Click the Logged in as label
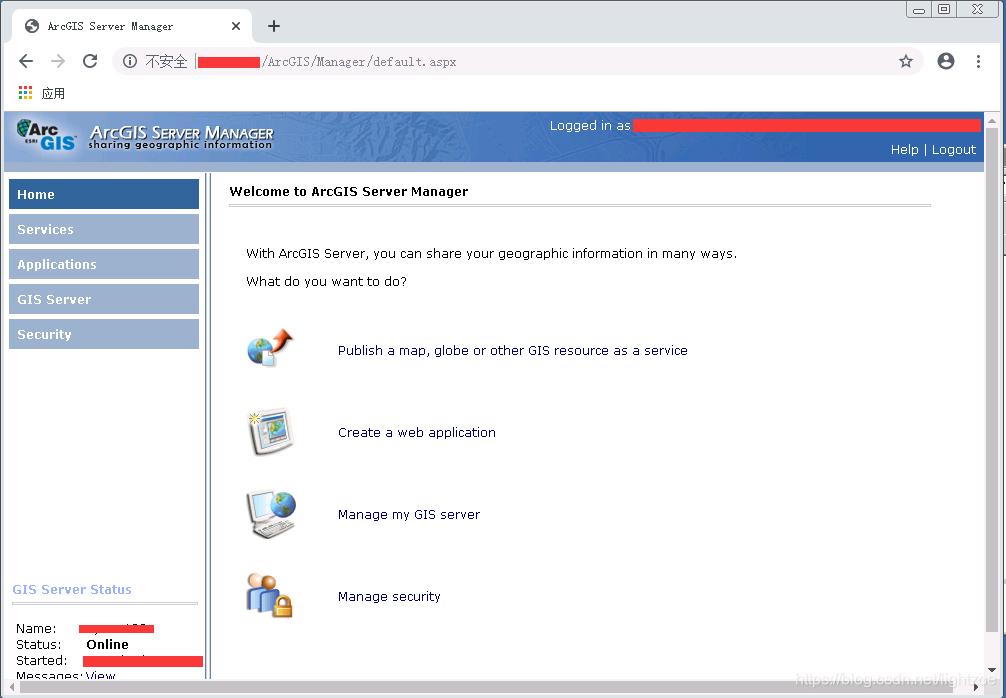This screenshot has height=698, width=1006. pos(590,126)
